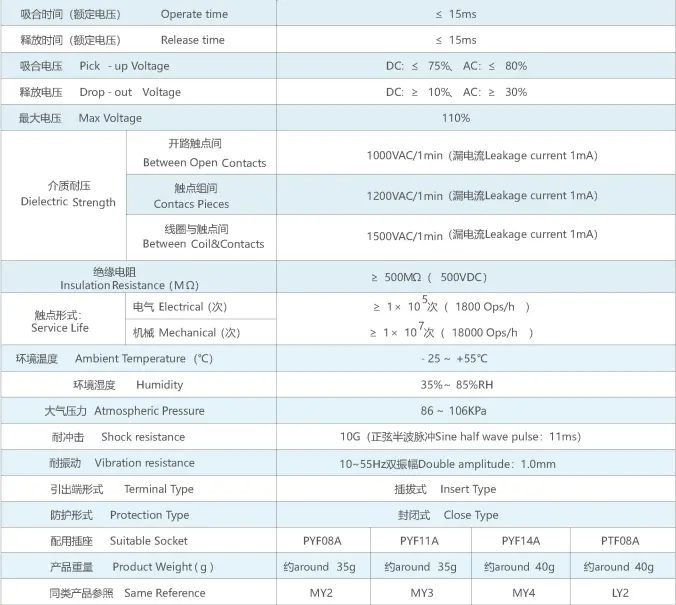
Task: Click the Between Open Contacts sub-label
Action: pos(204,154)
